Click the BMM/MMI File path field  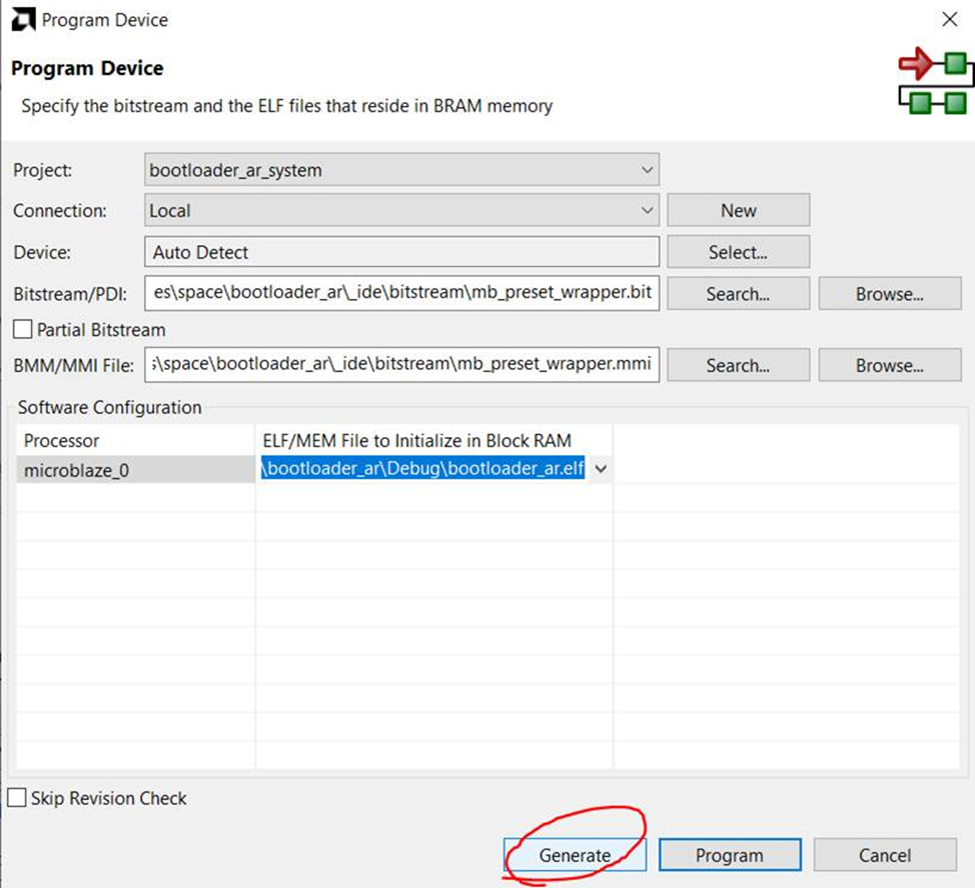(402, 366)
